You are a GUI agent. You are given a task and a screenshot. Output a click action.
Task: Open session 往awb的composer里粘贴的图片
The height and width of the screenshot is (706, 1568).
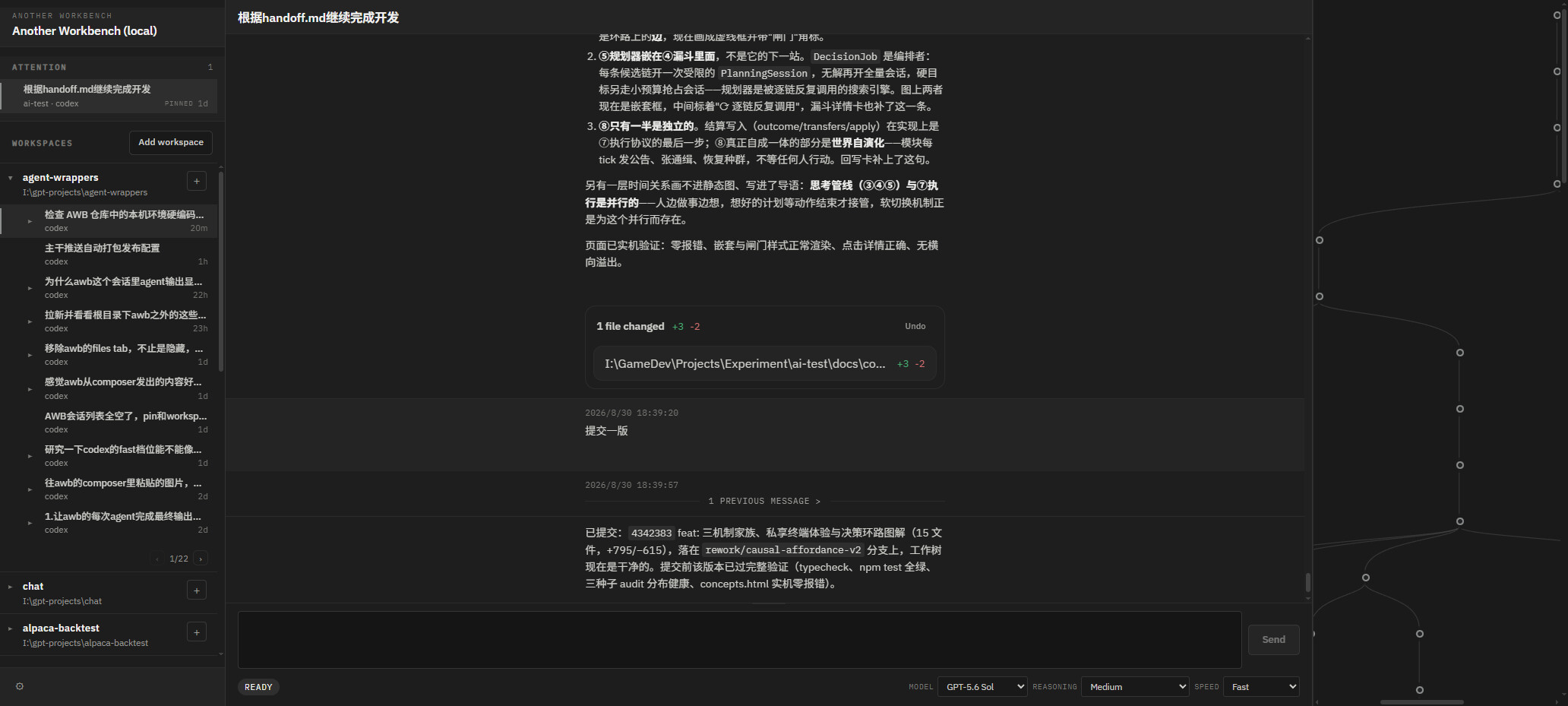109,489
